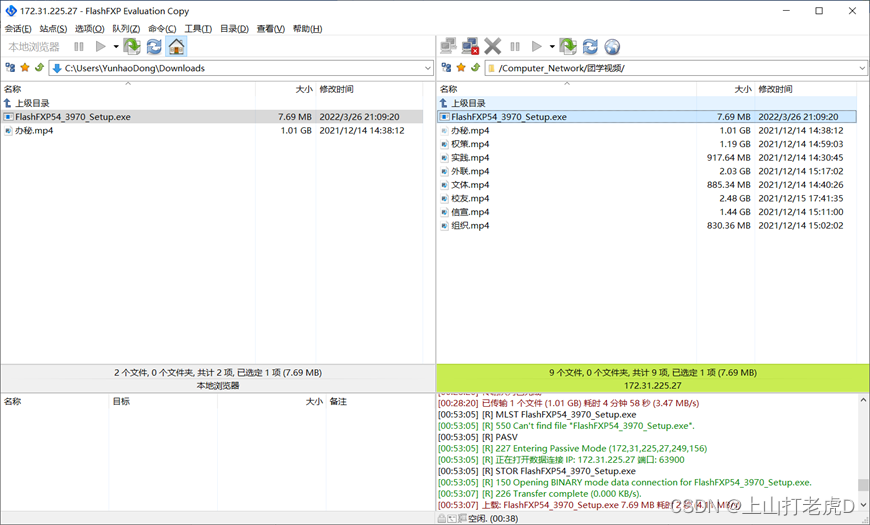This screenshot has height=525, width=870.
Task: Open the 工具(T) menu
Action: pos(198,28)
